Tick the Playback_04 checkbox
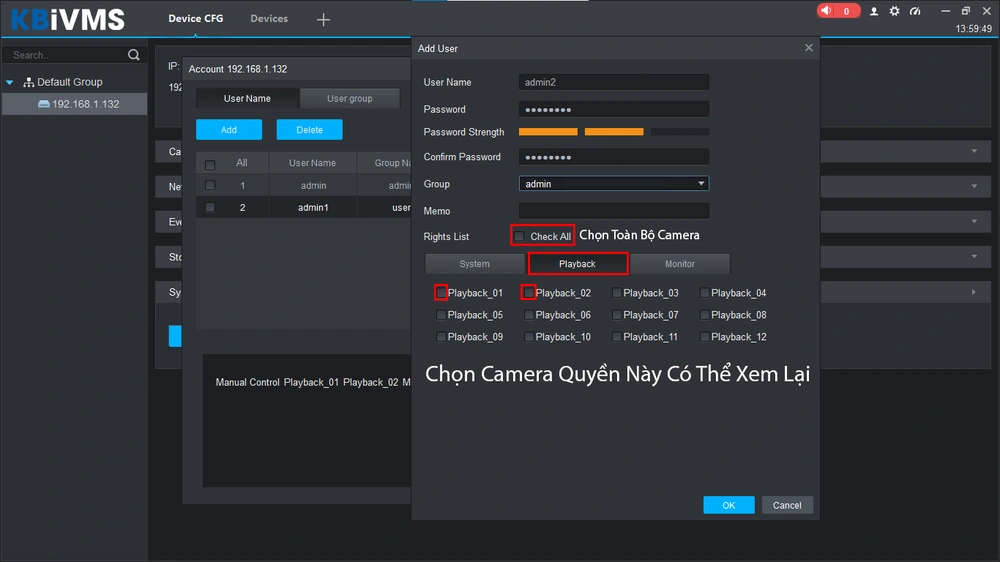 pyautogui.click(x=704, y=293)
